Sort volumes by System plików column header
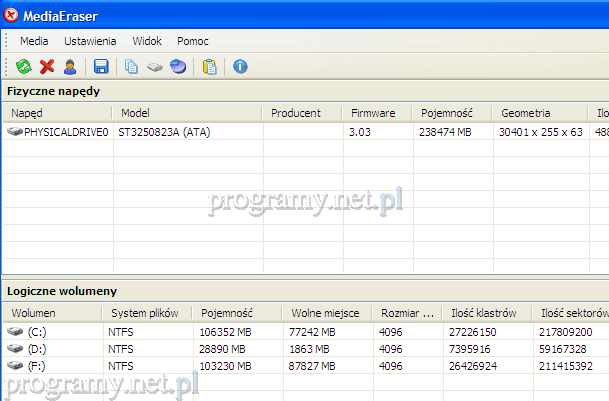The image size is (609, 401). coord(141,313)
